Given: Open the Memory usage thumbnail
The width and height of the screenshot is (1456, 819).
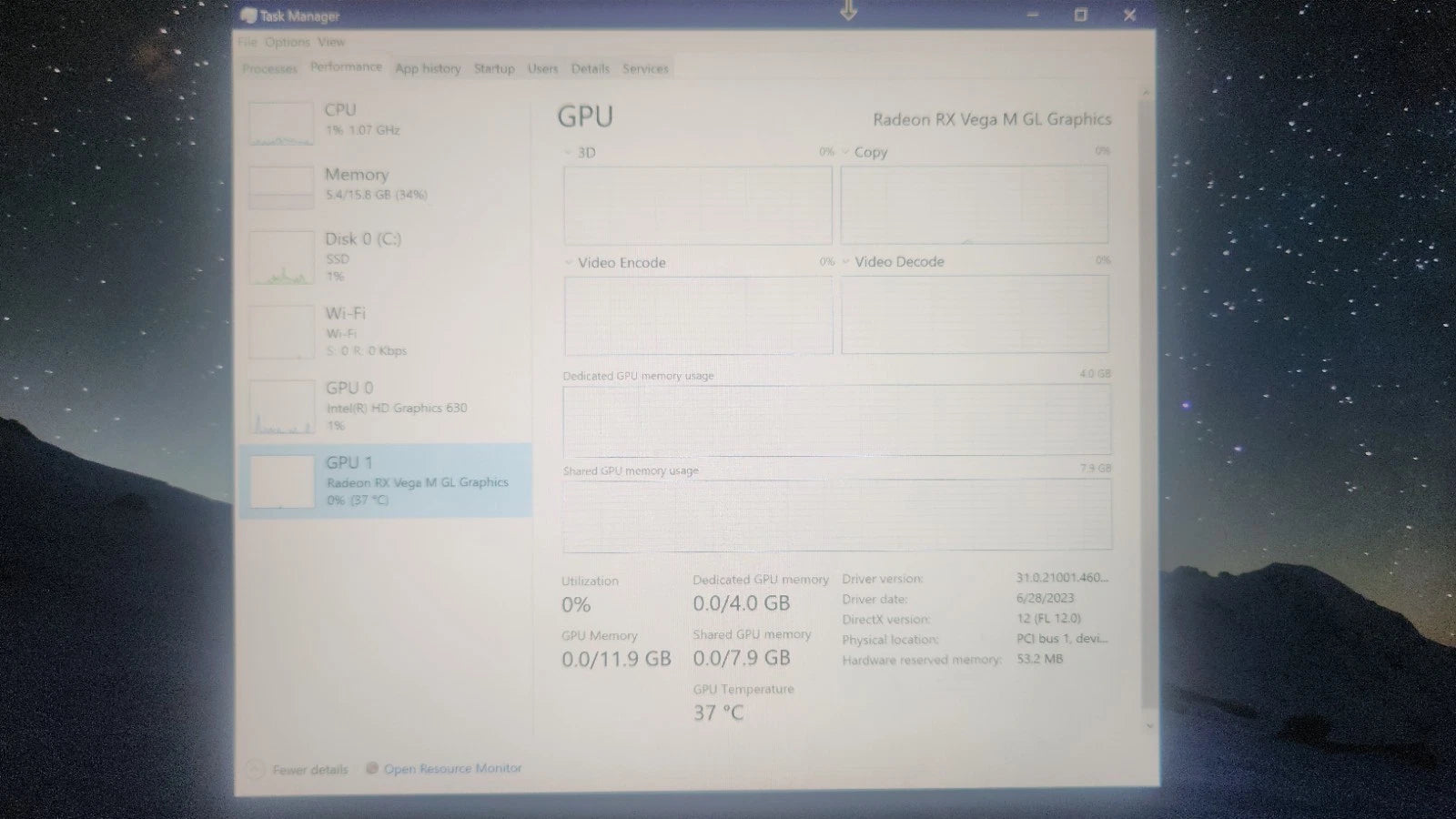Looking at the screenshot, I should pyautogui.click(x=281, y=187).
